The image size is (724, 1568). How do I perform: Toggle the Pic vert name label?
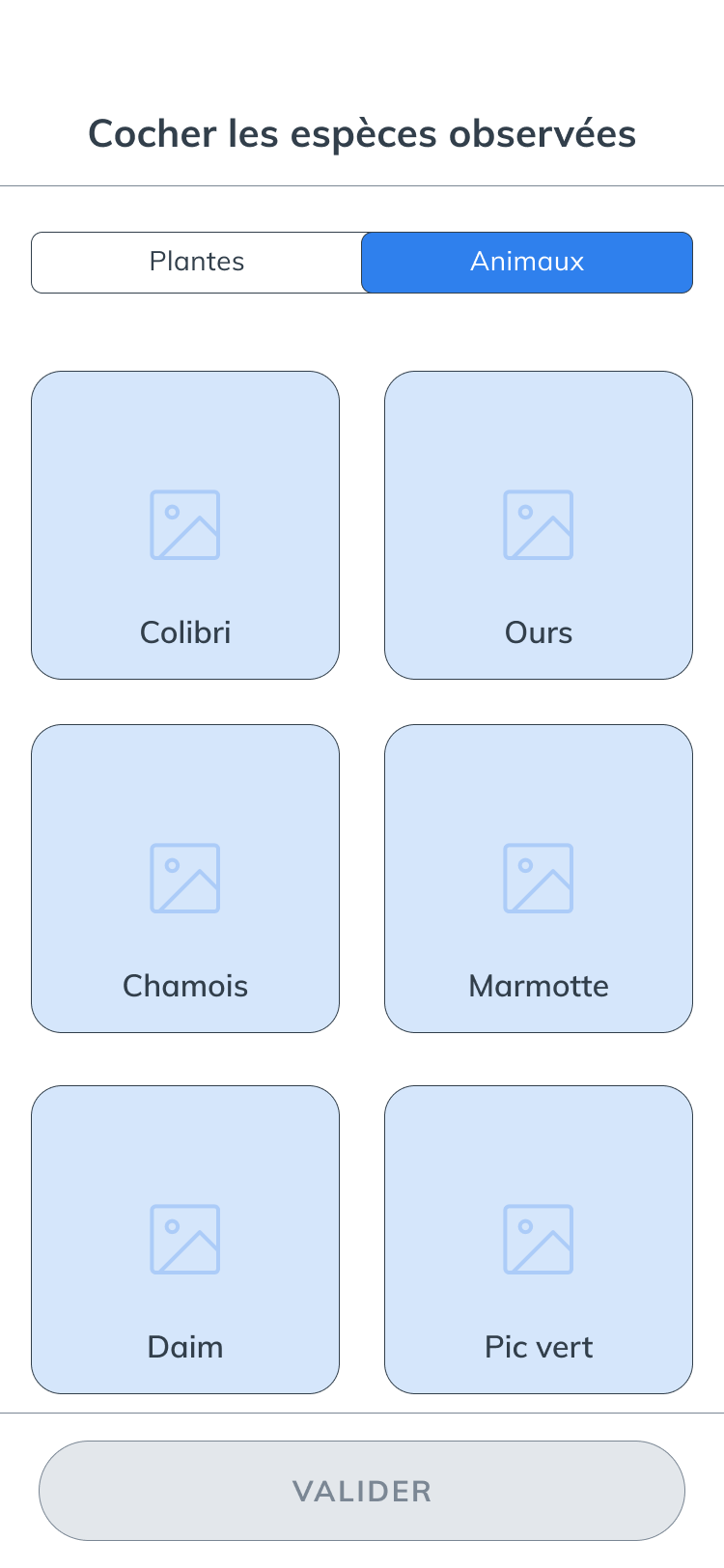[x=539, y=1347]
